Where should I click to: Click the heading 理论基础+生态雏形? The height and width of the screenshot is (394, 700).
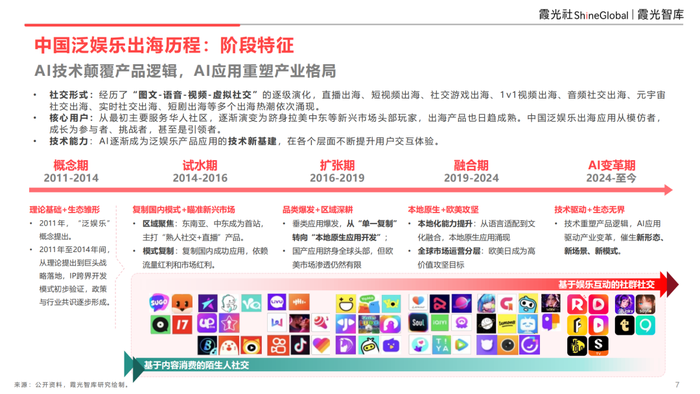click(65, 209)
